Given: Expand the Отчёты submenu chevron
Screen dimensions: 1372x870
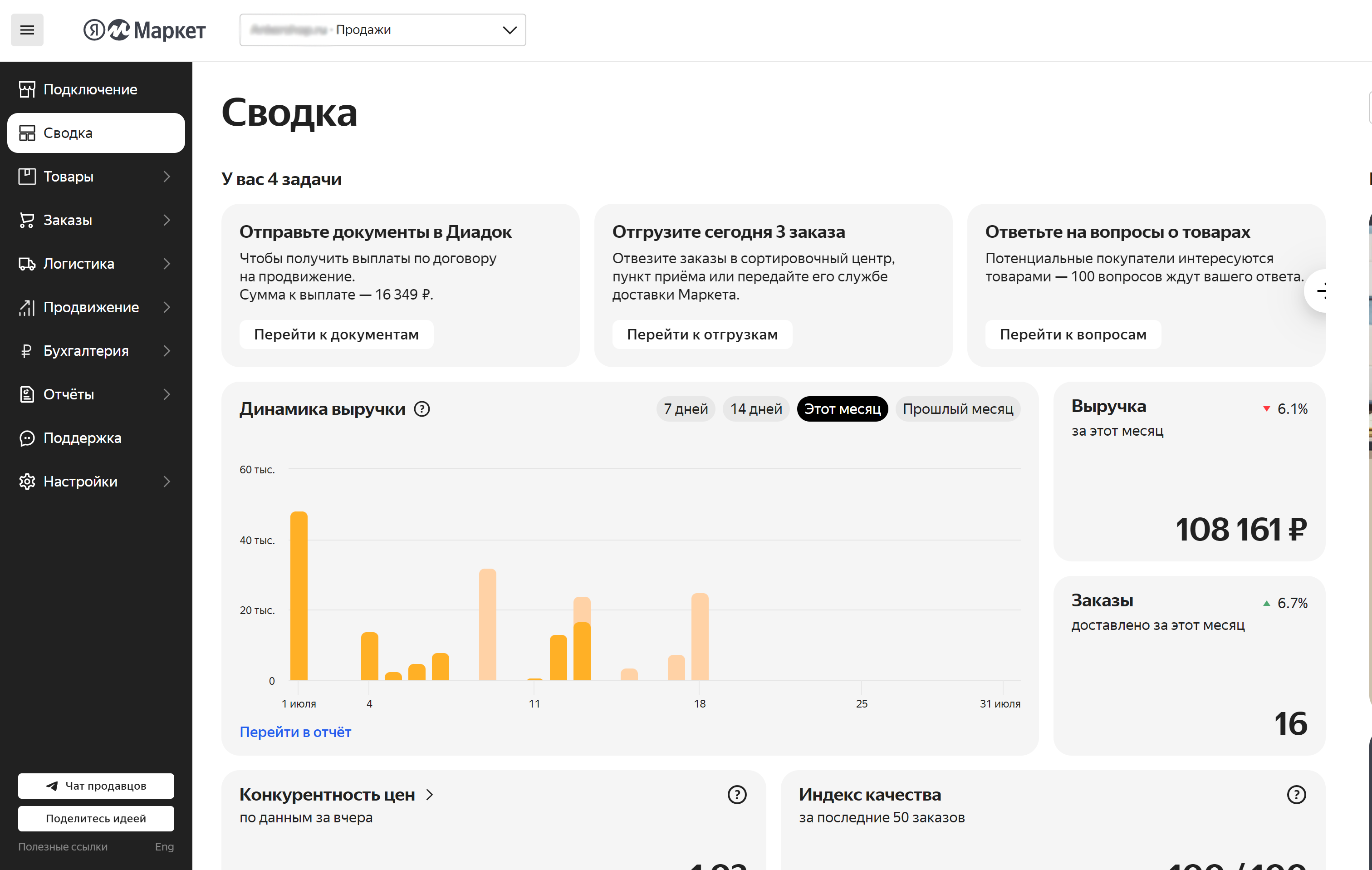Looking at the screenshot, I should 167,394.
